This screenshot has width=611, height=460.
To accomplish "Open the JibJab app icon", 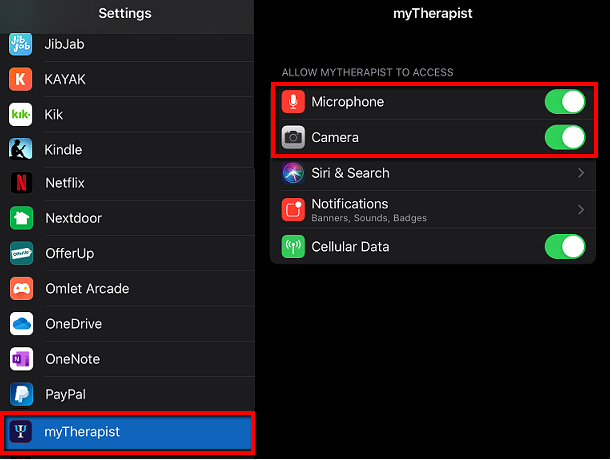I will point(20,44).
